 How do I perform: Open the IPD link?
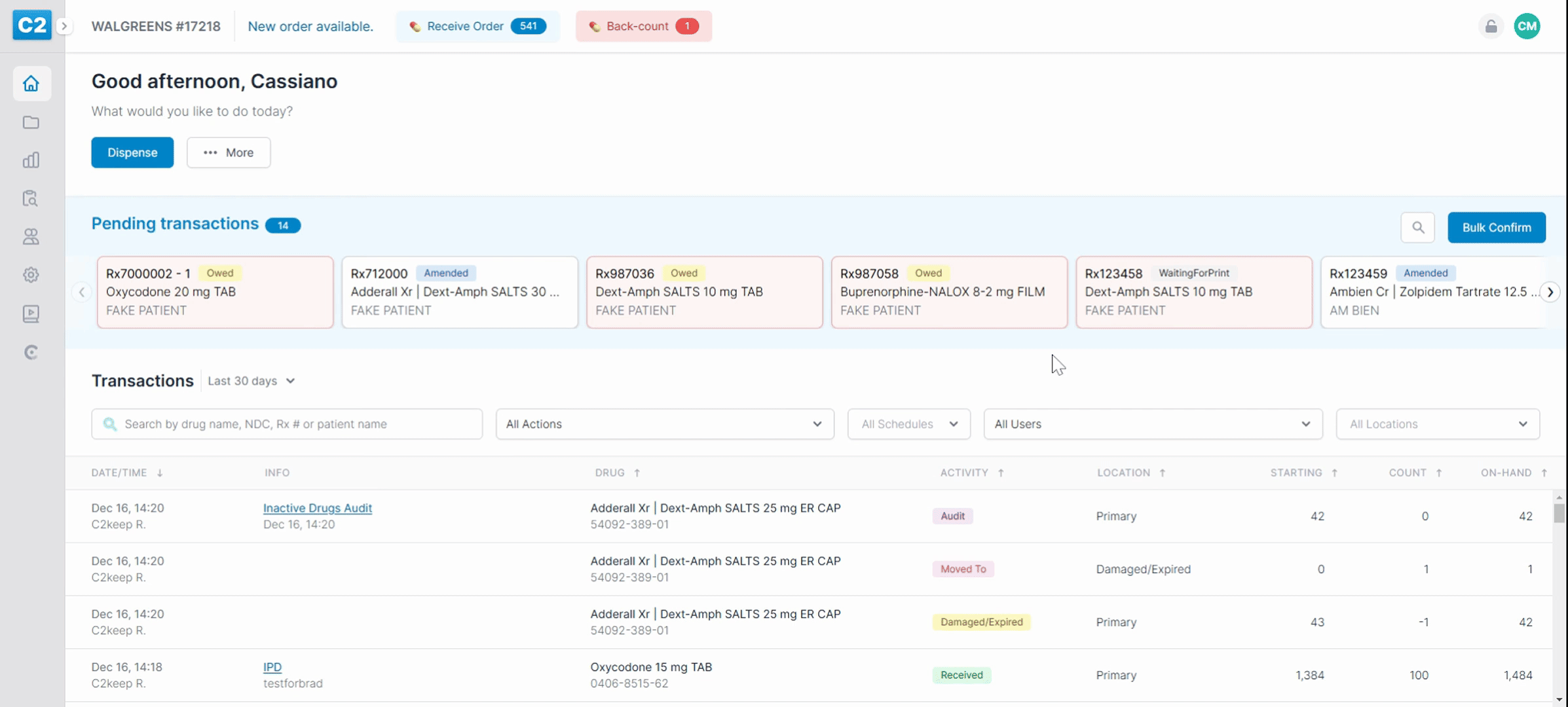click(x=272, y=667)
